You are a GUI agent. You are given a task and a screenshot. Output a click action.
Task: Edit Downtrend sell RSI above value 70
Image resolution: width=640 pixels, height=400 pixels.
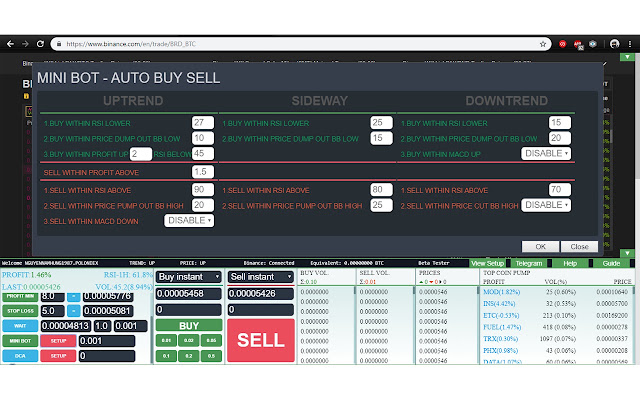[x=560, y=189]
